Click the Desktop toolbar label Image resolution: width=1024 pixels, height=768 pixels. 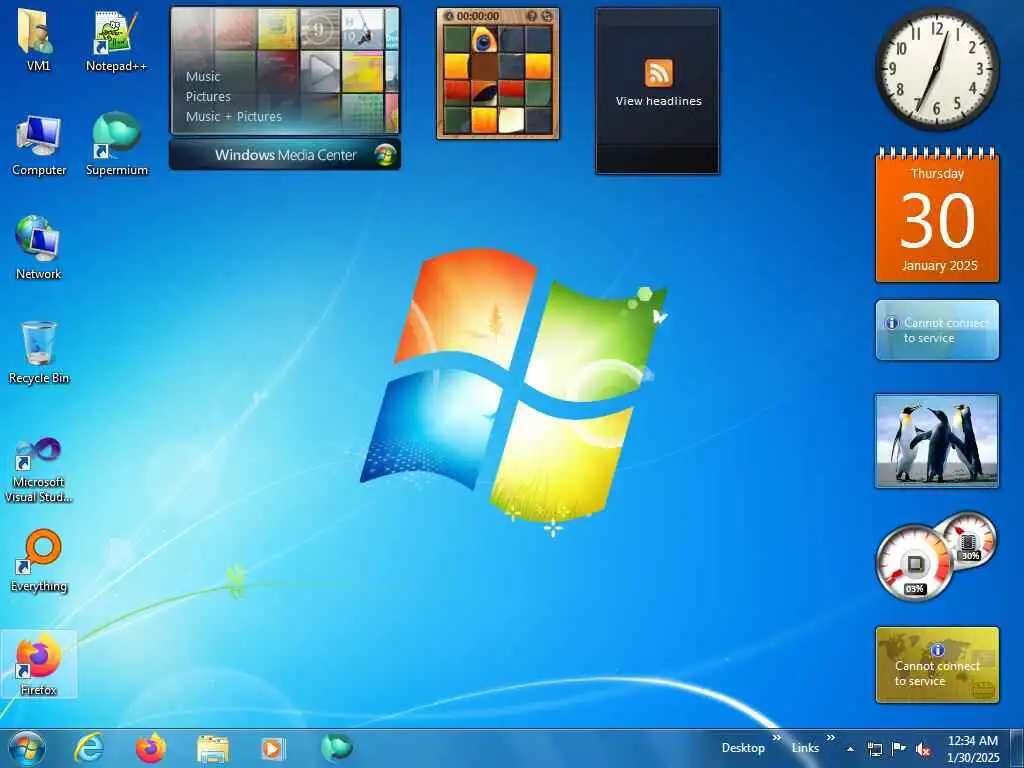743,748
